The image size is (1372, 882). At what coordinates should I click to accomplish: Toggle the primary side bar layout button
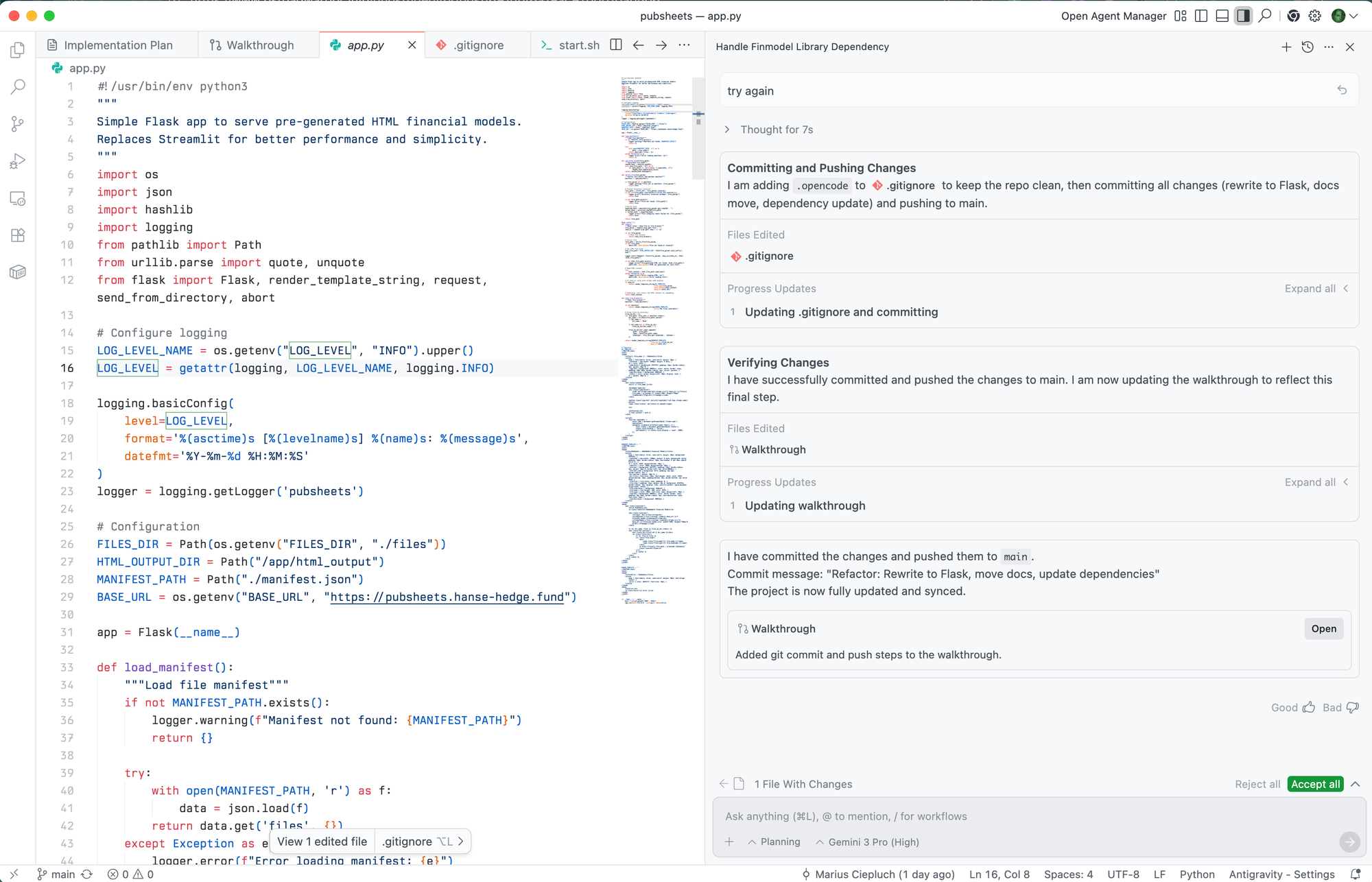pos(1201,16)
